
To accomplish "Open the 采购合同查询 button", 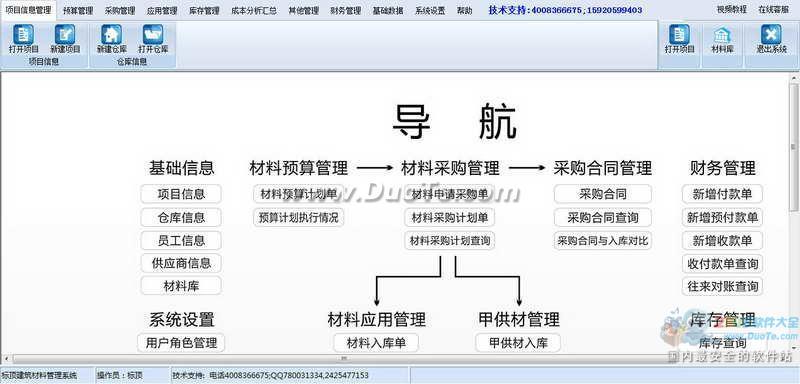I will [x=603, y=218].
